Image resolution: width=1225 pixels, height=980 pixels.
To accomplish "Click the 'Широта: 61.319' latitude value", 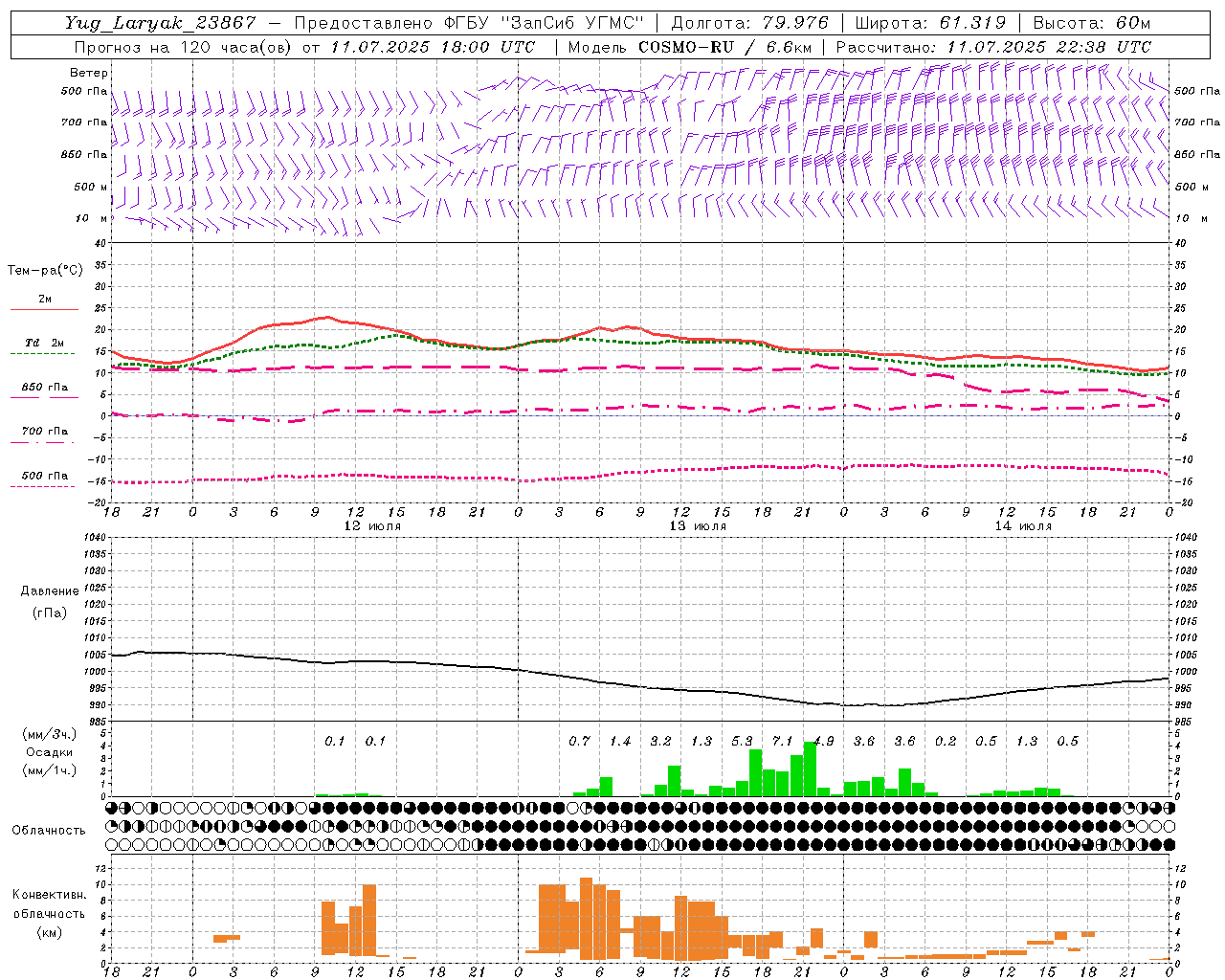I will point(930,23).
